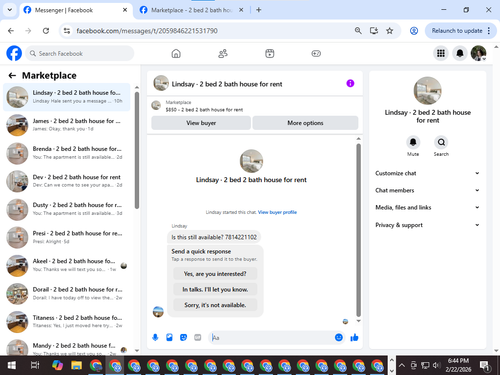Image resolution: width=500 pixels, height=375 pixels.
Task: Show hidden system tray icons chevron
Action: pyautogui.click(x=402, y=366)
